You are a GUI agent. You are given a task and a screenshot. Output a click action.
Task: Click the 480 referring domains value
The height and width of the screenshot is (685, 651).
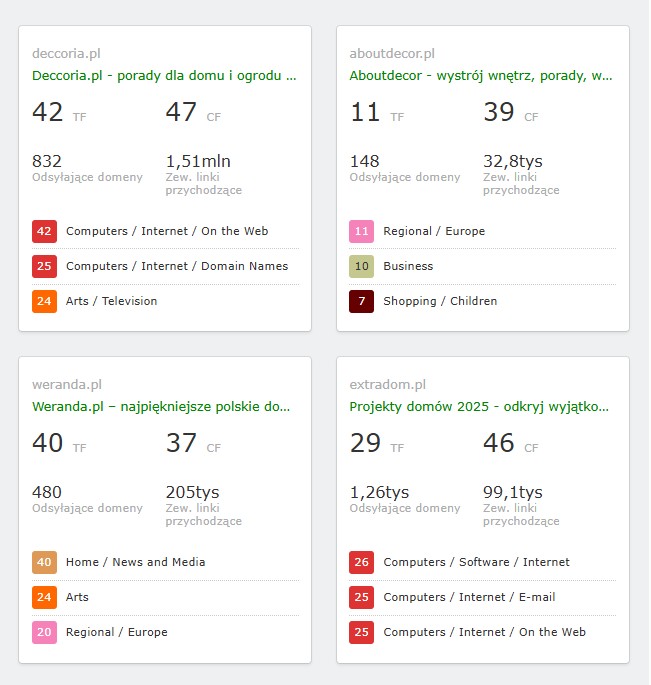point(47,492)
